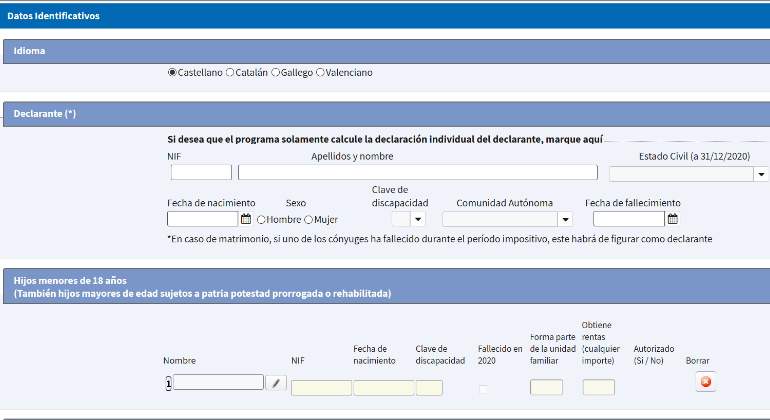Choose Hombre as sex
The image size is (770, 420).
click(261, 220)
